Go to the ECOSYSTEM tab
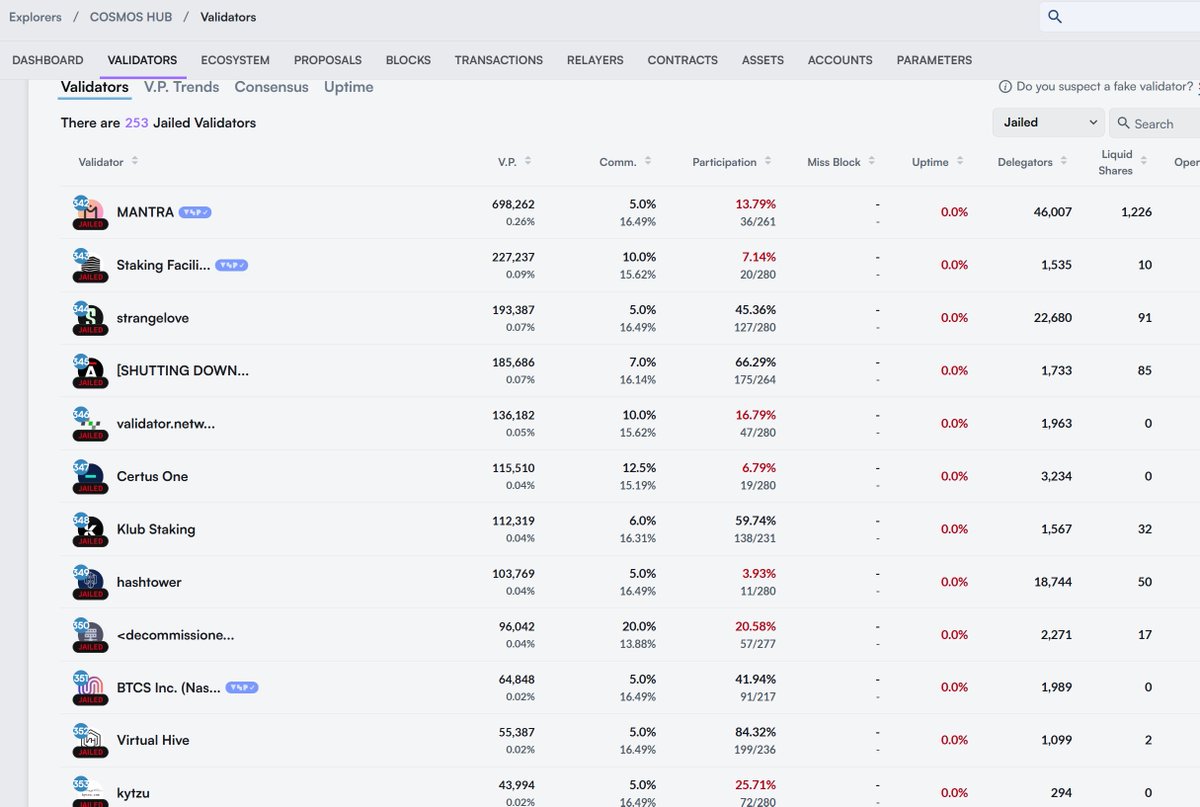This screenshot has height=807, width=1200. click(235, 60)
